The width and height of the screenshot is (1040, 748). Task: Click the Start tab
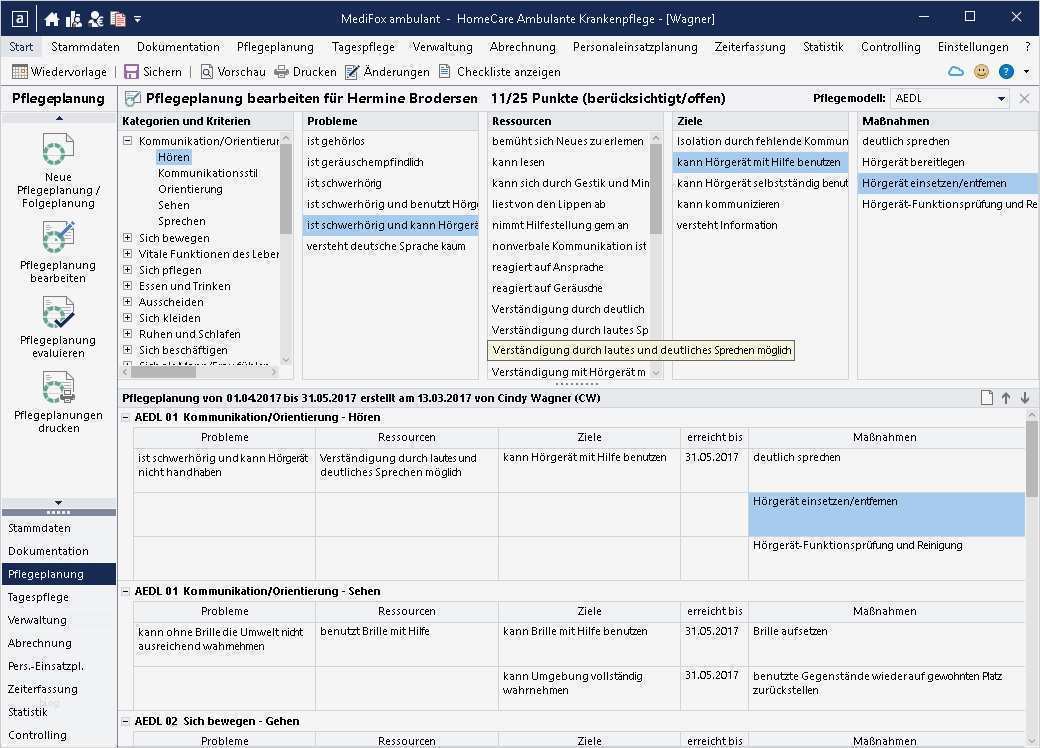tap(21, 47)
